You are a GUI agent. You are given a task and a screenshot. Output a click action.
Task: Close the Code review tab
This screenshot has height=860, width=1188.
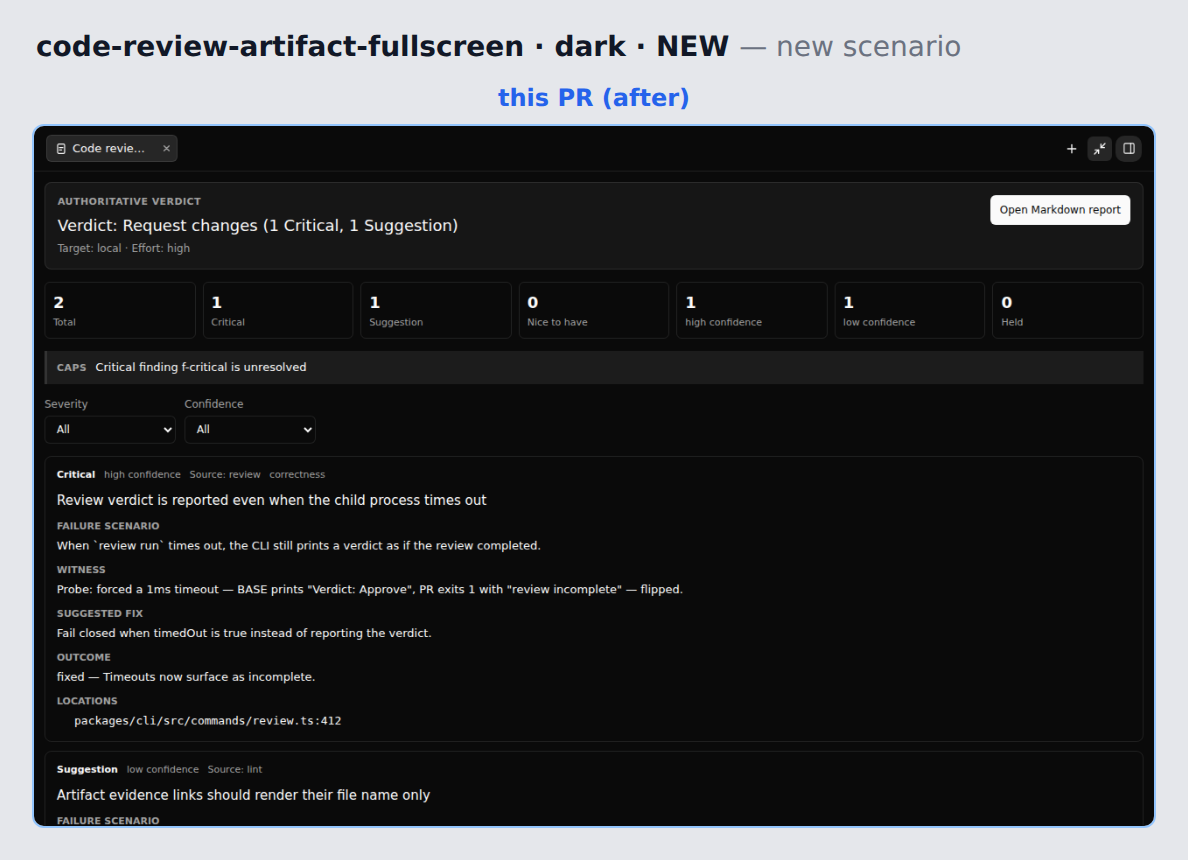166,149
